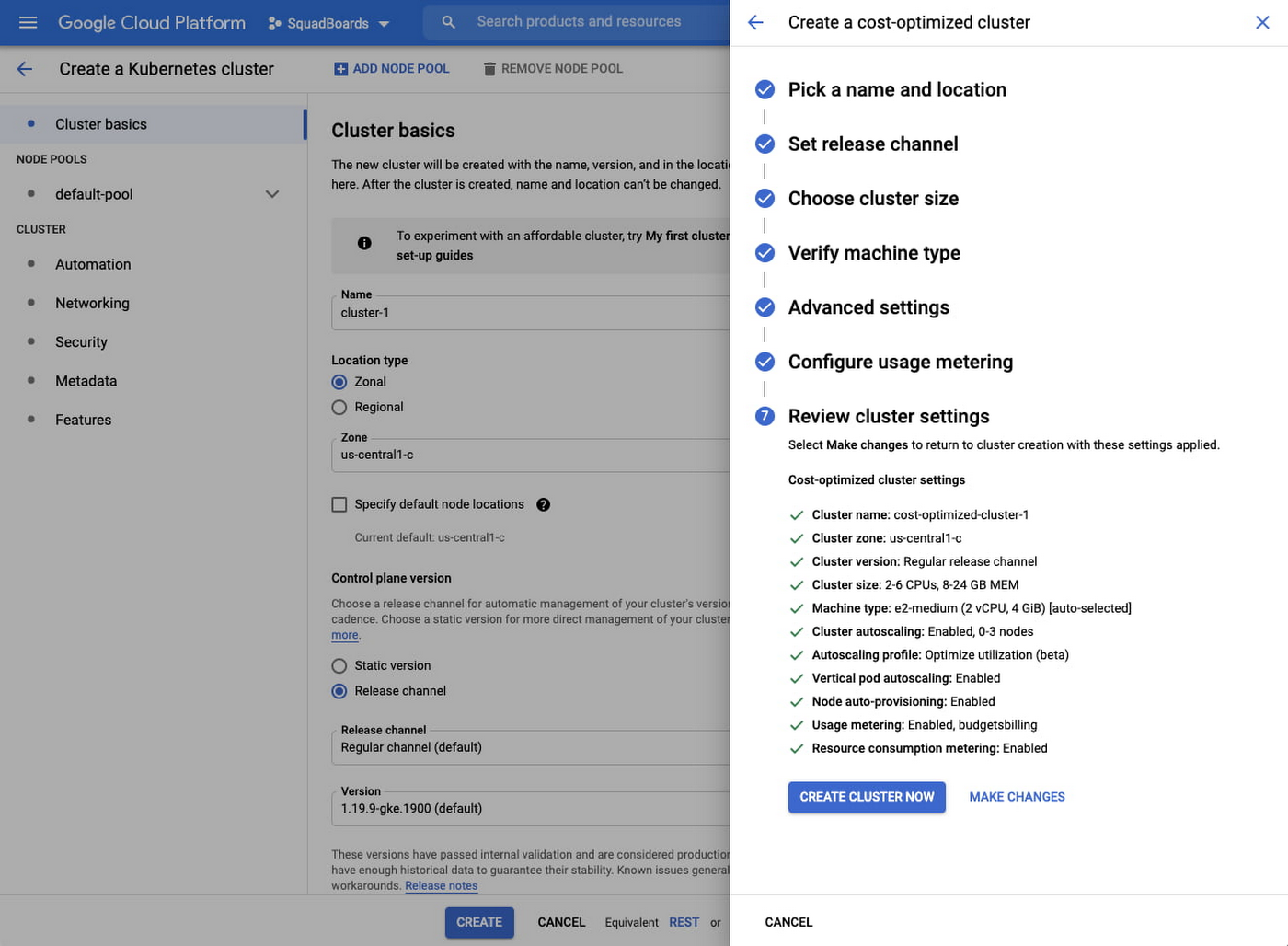Open Advanced settings step
Image resolution: width=1288 pixels, height=946 pixels.
coord(868,306)
